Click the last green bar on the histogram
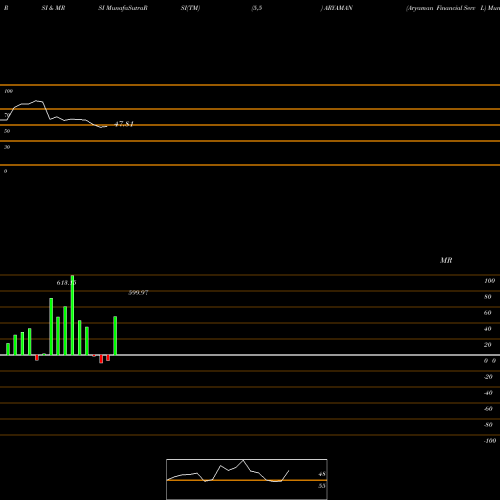The height and width of the screenshot is (500, 500). 115,336
